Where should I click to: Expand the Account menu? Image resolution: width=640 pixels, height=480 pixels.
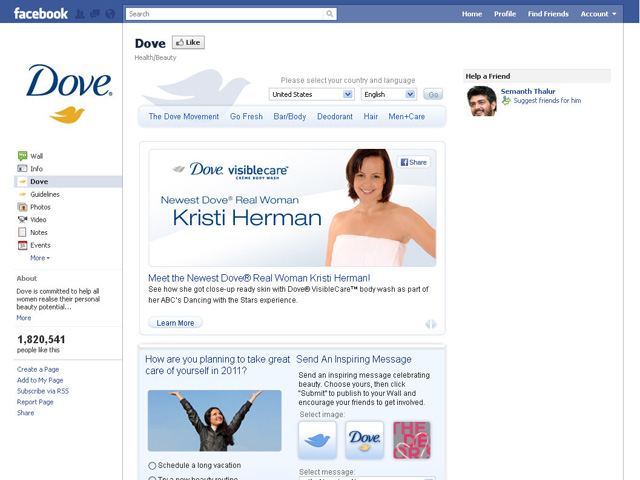[598, 14]
